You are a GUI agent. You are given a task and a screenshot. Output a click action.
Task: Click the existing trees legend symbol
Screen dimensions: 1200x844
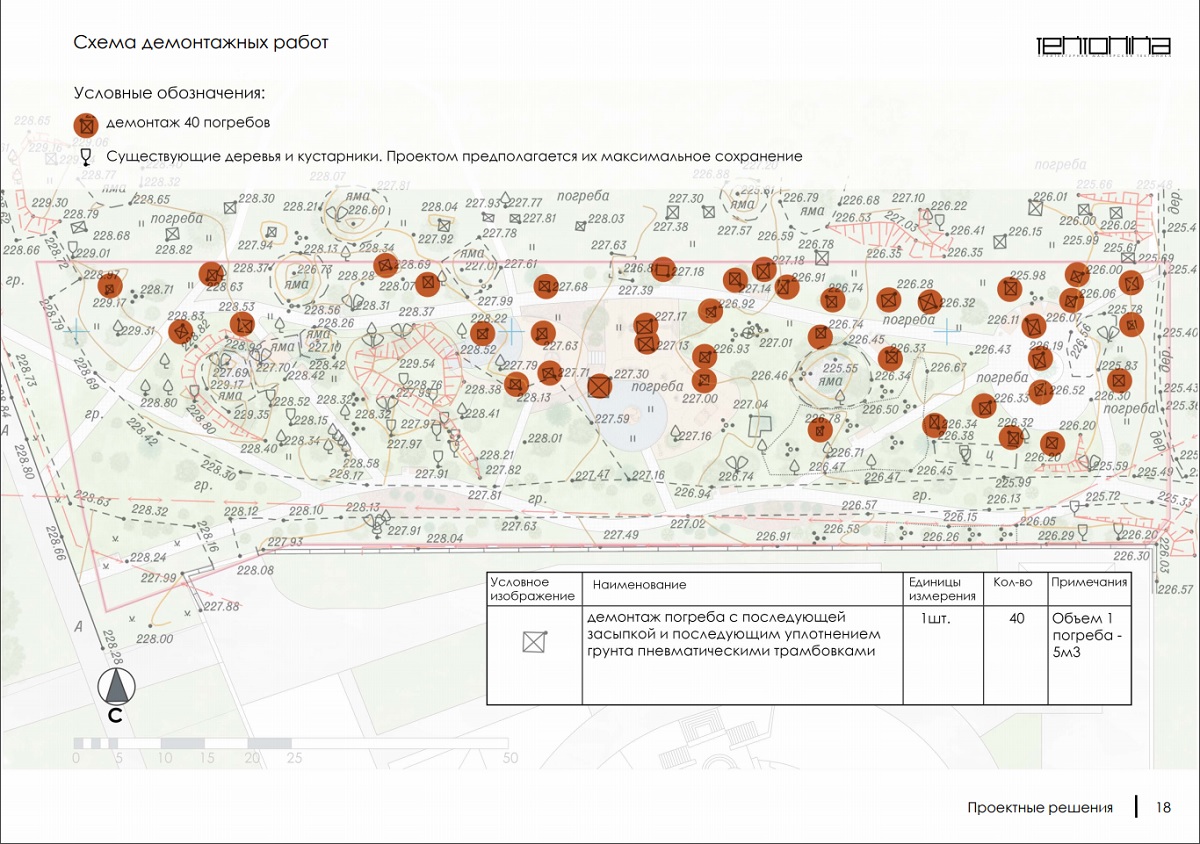click(x=87, y=157)
